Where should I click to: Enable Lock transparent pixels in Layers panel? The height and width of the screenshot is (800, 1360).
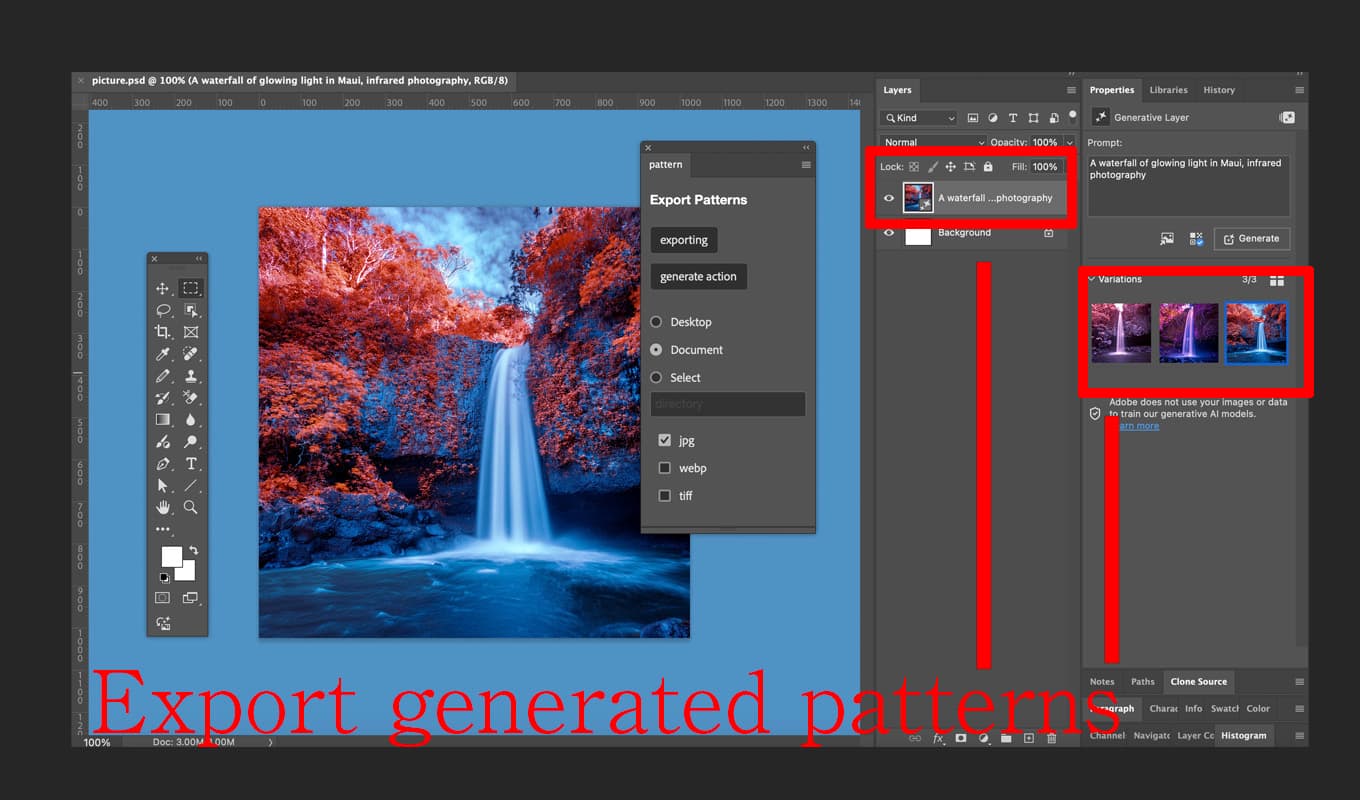coord(914,166)
